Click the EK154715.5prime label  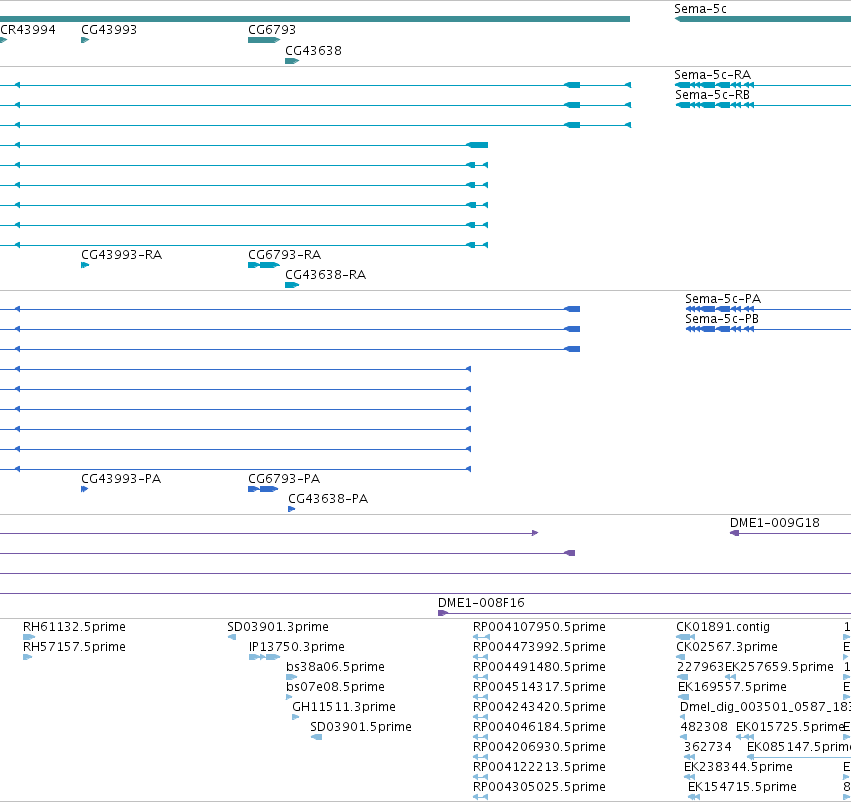[742, 787]
